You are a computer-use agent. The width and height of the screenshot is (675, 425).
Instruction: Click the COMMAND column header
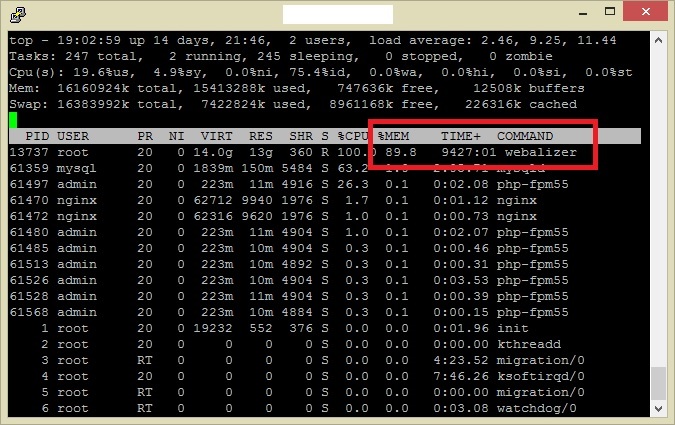click(525, 136)
